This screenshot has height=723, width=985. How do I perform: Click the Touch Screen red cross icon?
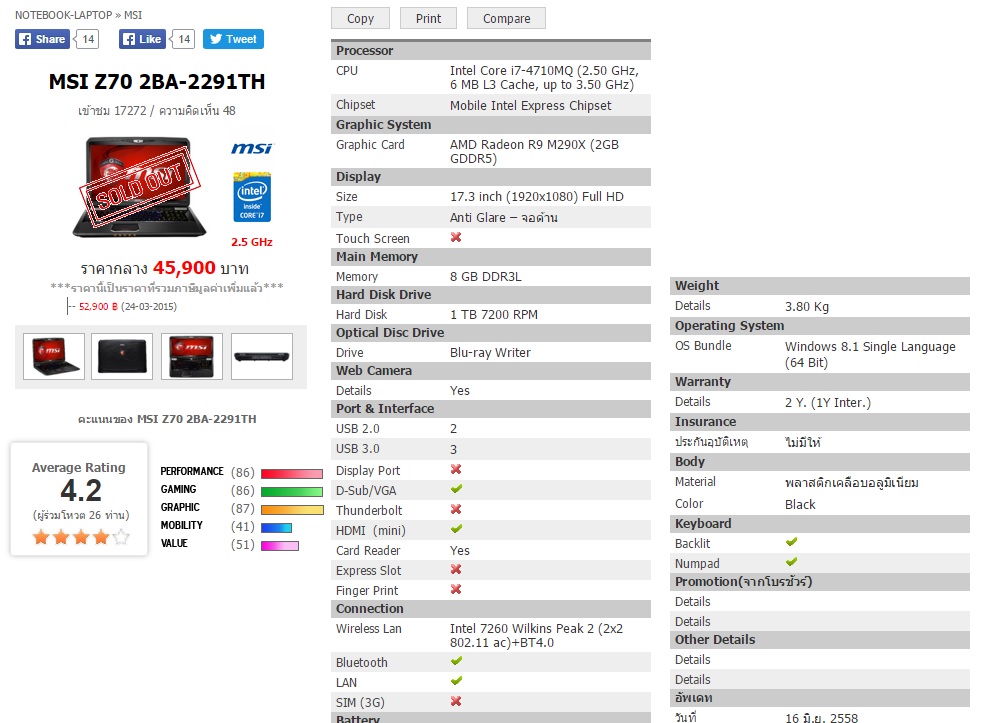(456, 237)
